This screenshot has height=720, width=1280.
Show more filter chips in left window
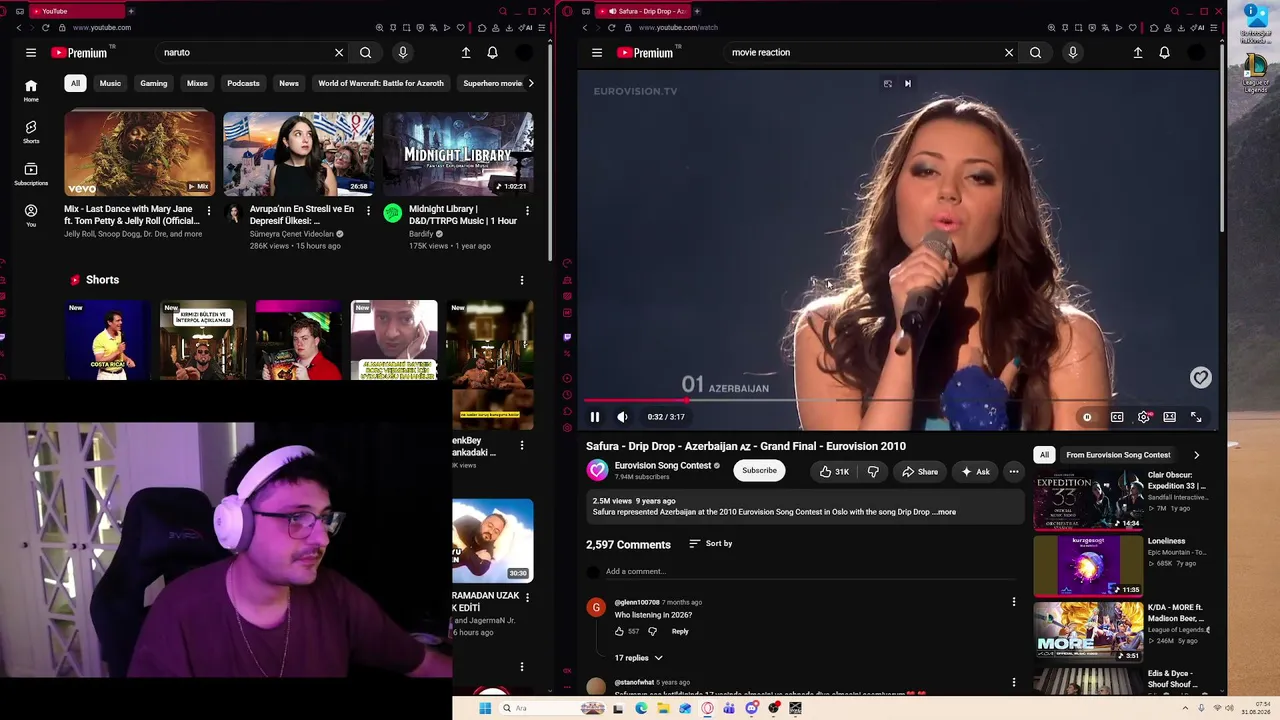click(530, 84)
